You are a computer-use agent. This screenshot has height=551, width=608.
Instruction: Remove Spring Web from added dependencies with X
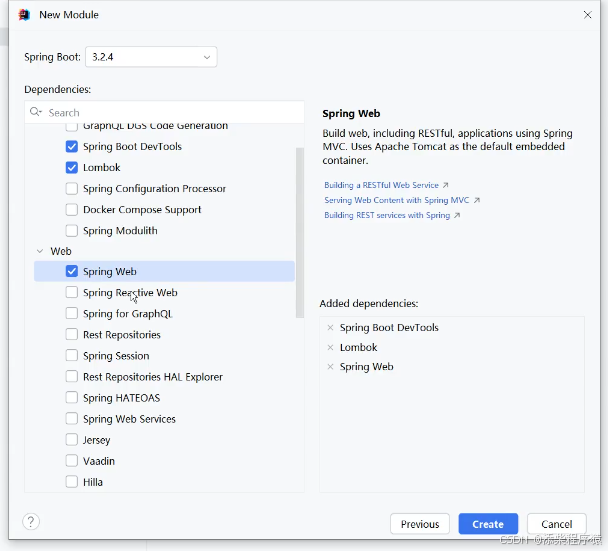point(330,367)
